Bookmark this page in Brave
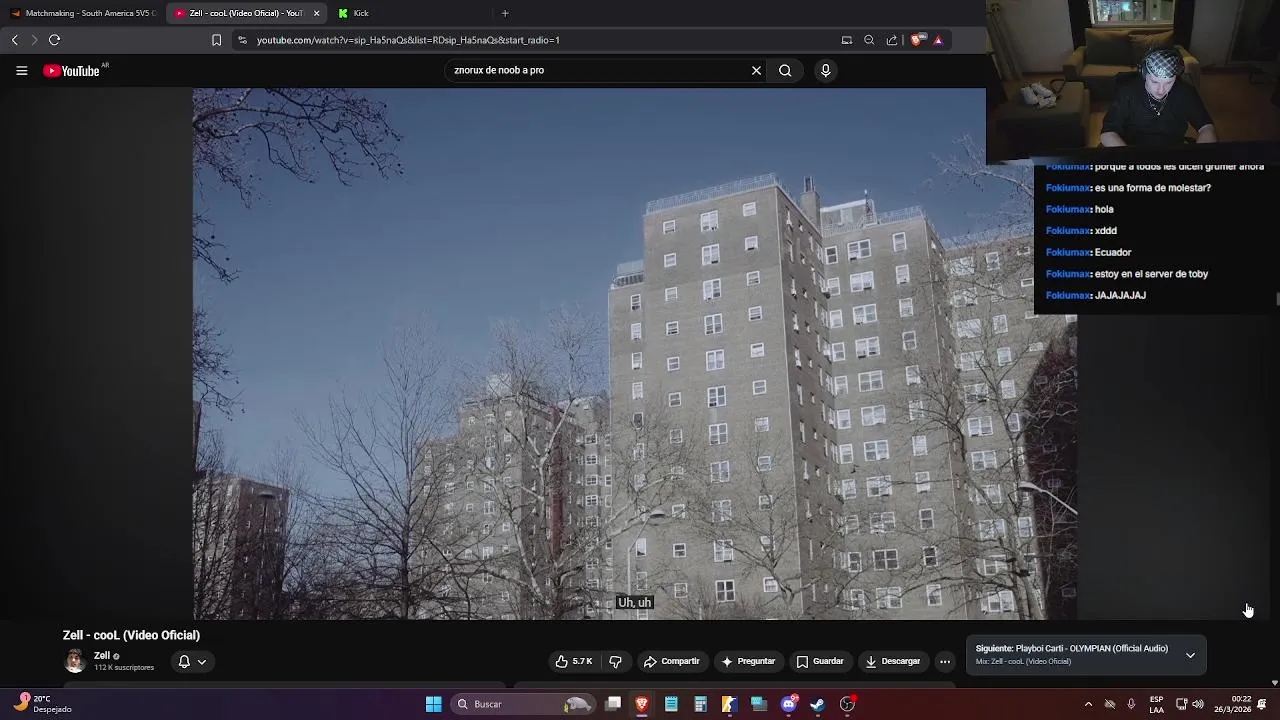Viewport: 1280px width, 720px height. 216,40
